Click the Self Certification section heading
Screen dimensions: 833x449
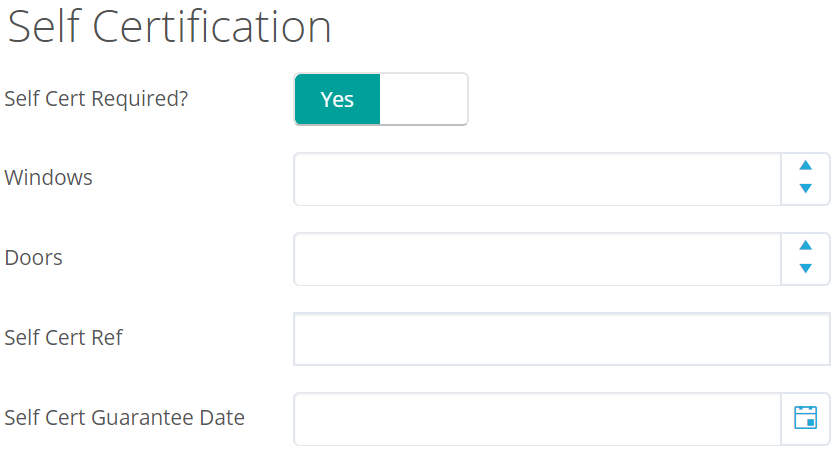click(169, 28)
